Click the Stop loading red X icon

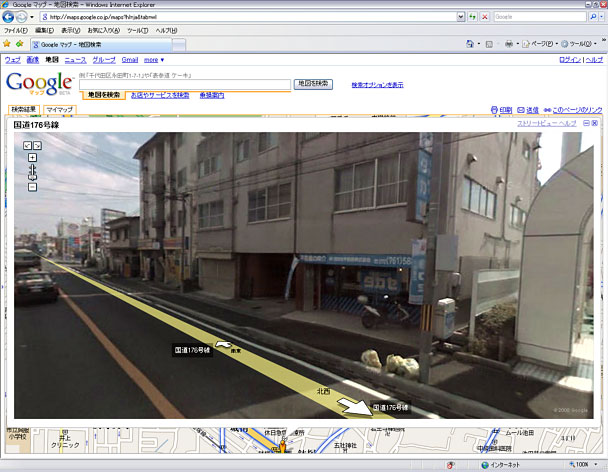click(485, 17)
